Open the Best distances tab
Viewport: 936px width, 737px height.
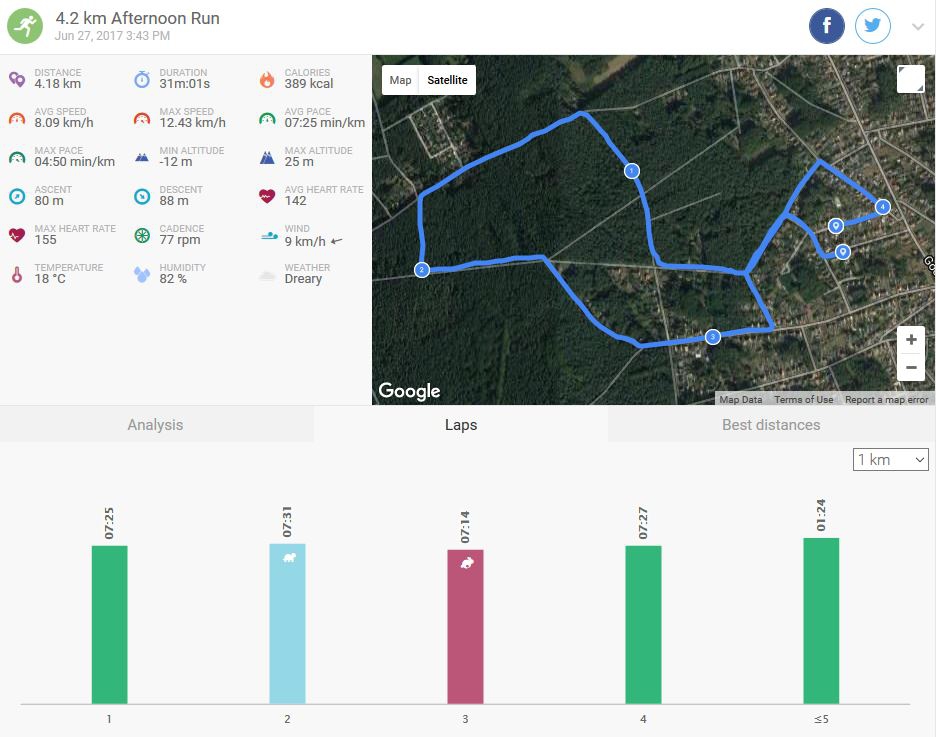[x=771, y=425]
